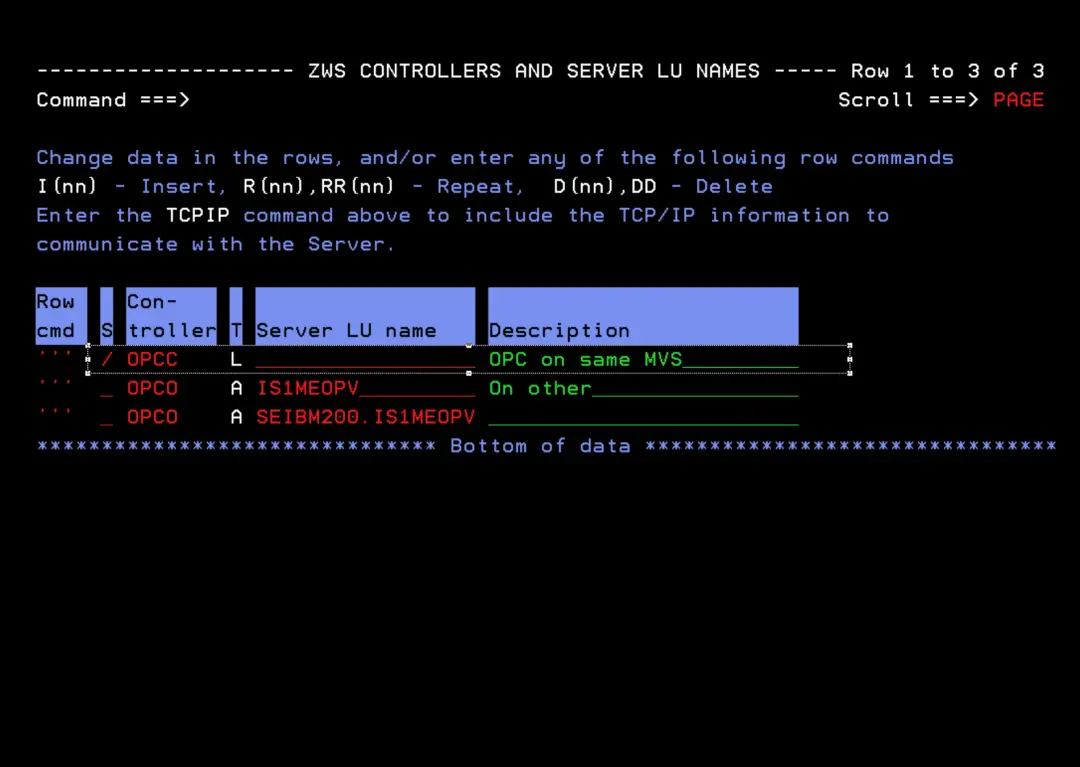Click the S selection field of OPCC row
Viewport: 1080px width, 767px height.
point(107,359)
